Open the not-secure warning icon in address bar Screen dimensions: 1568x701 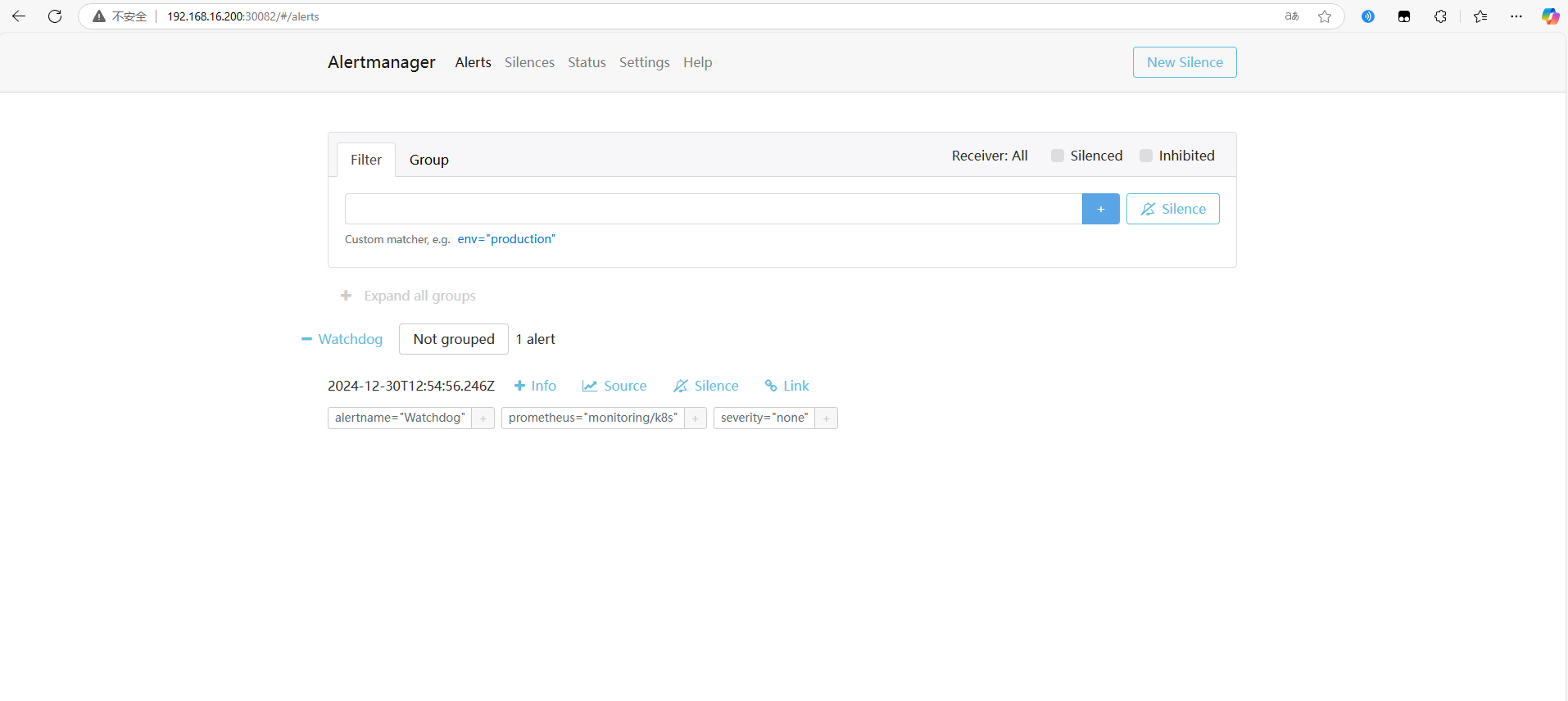click(x=99, y=16)
